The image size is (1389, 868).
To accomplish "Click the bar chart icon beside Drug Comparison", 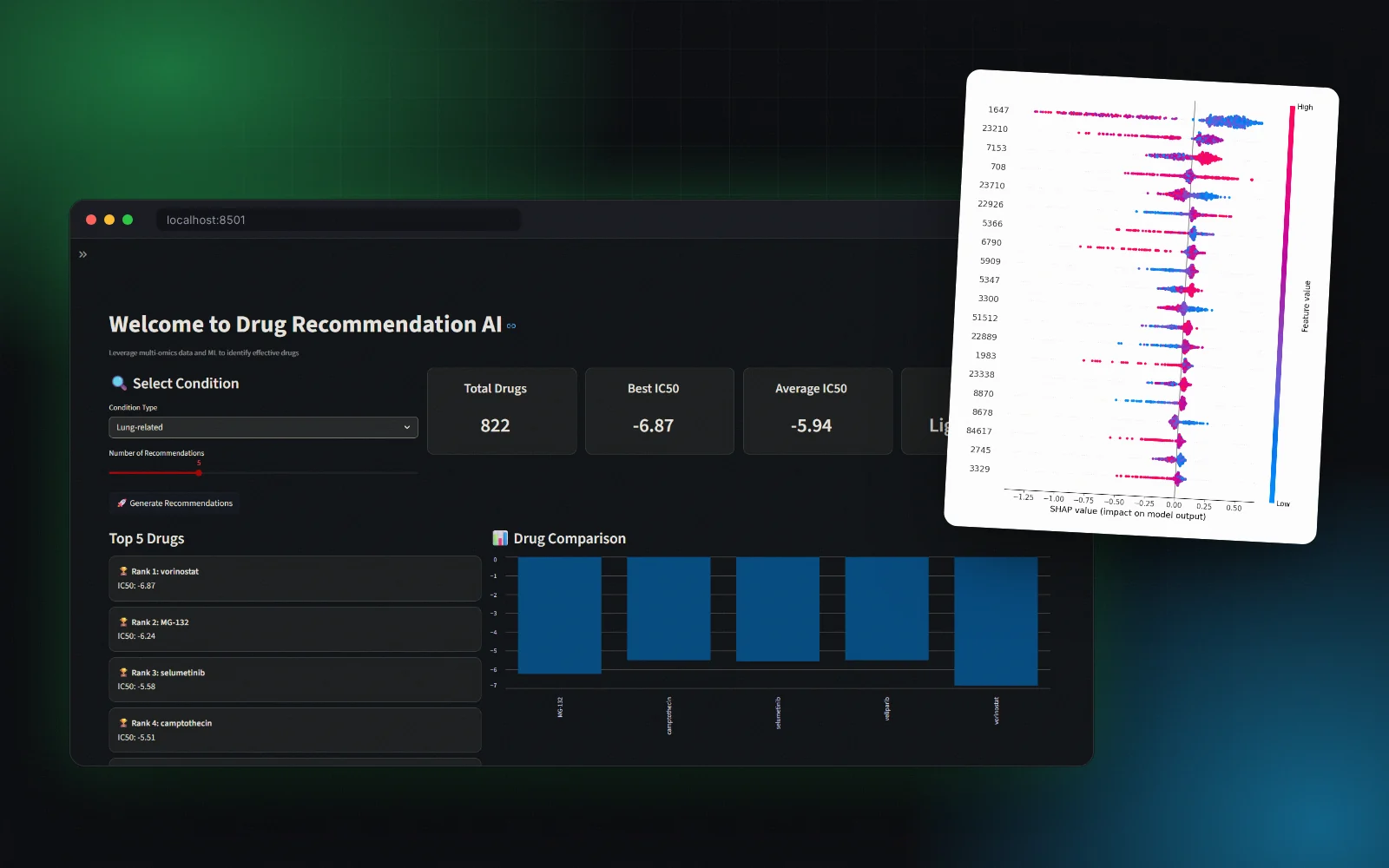I will (500, 538).
